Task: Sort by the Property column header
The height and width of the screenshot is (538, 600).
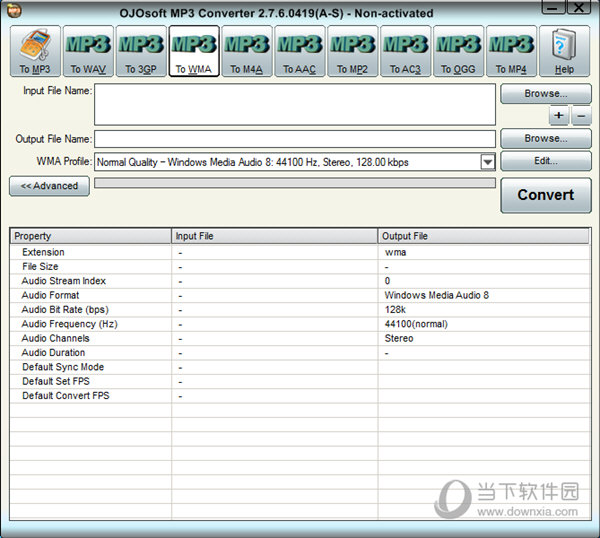Action: click(91, 236)
